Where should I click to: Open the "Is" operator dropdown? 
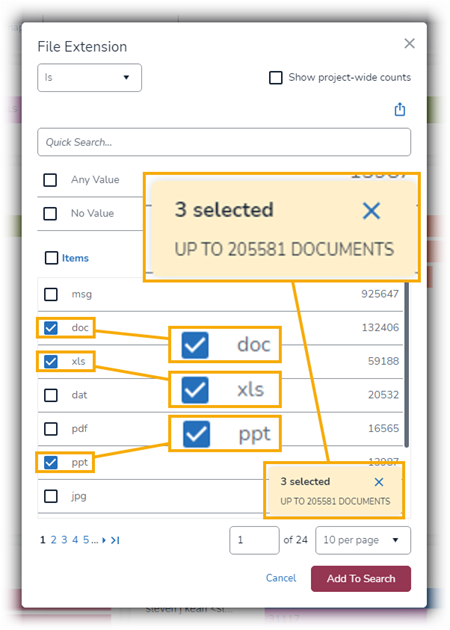pos(89,78)
